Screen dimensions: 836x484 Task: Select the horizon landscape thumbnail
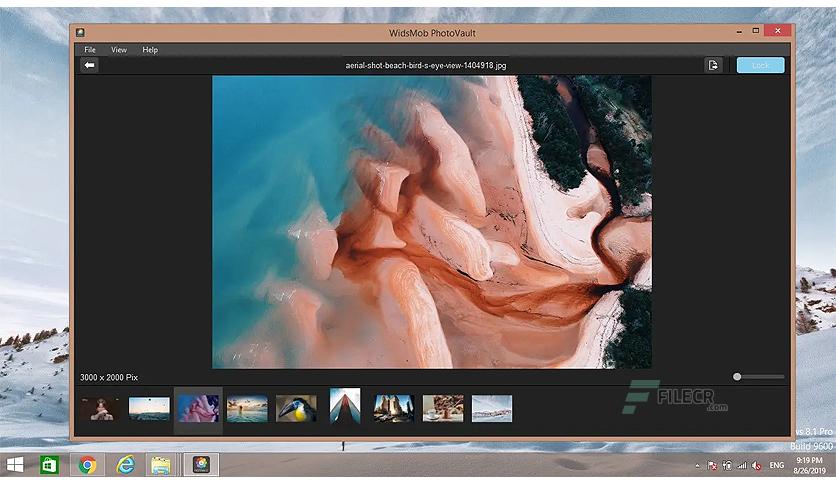tap(149, 409)
